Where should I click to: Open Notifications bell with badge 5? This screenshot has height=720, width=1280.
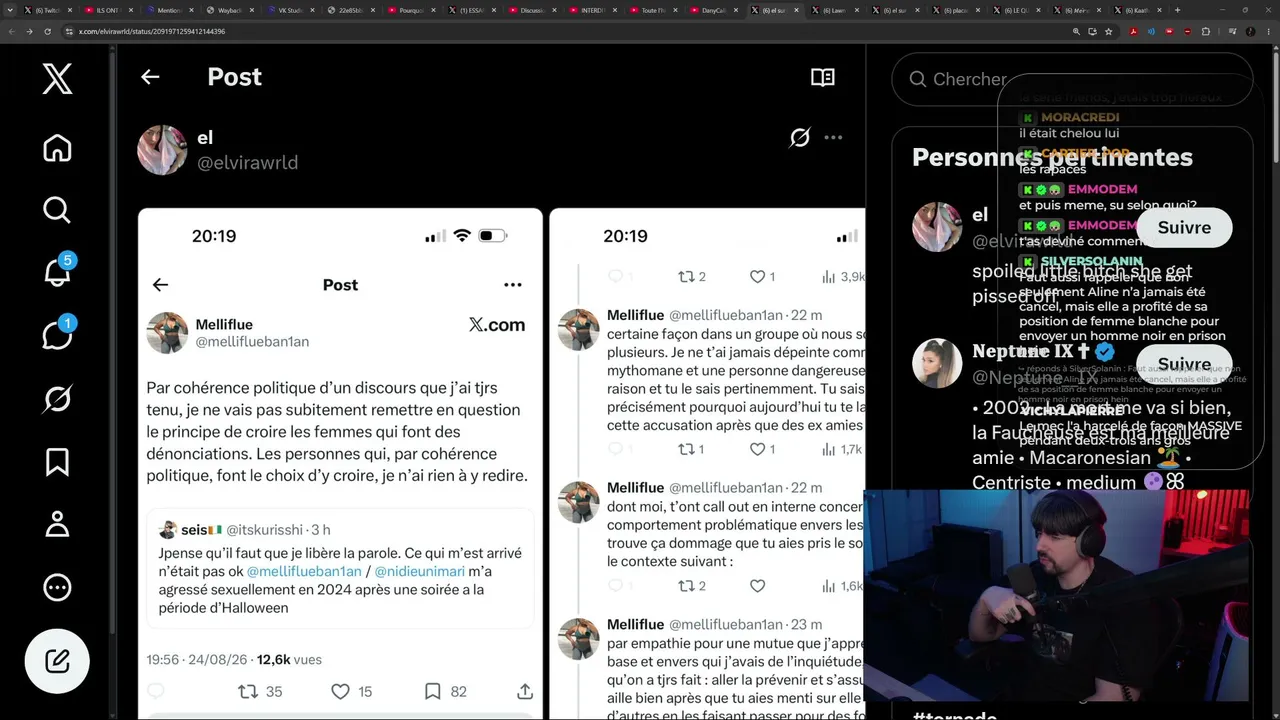point(57,272)
